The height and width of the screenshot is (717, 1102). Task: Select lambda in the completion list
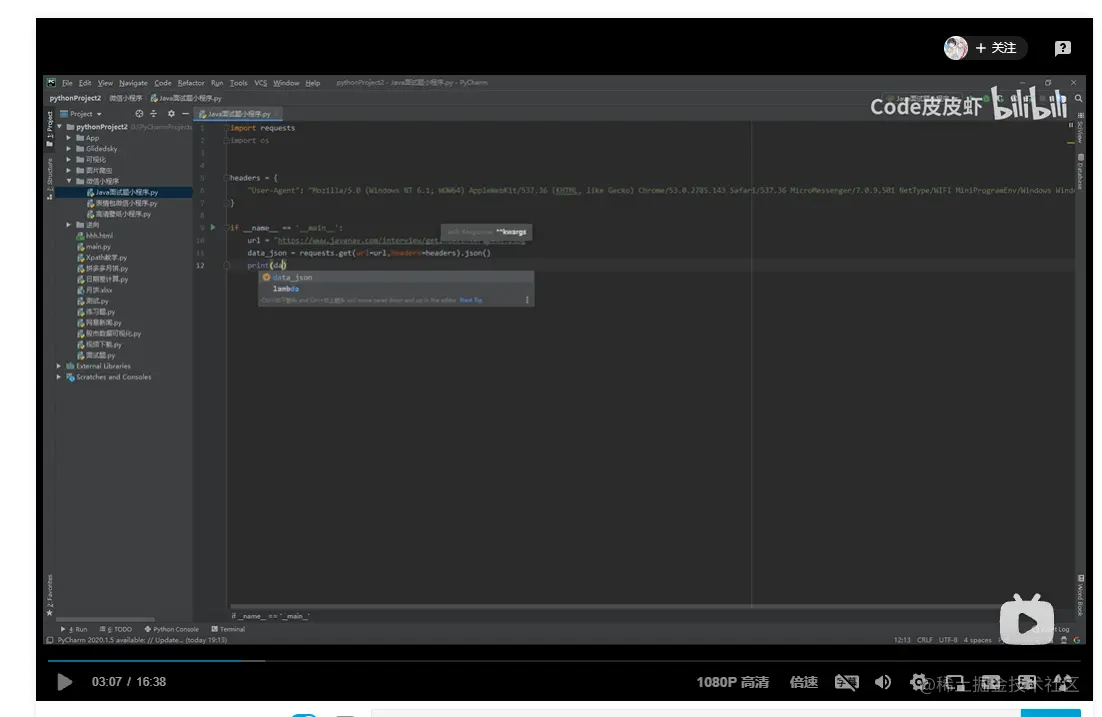(396, 289)
